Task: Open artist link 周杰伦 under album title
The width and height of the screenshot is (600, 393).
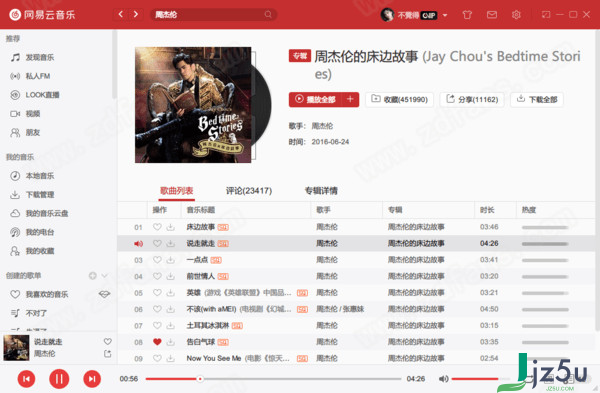Action: point(322,126)
